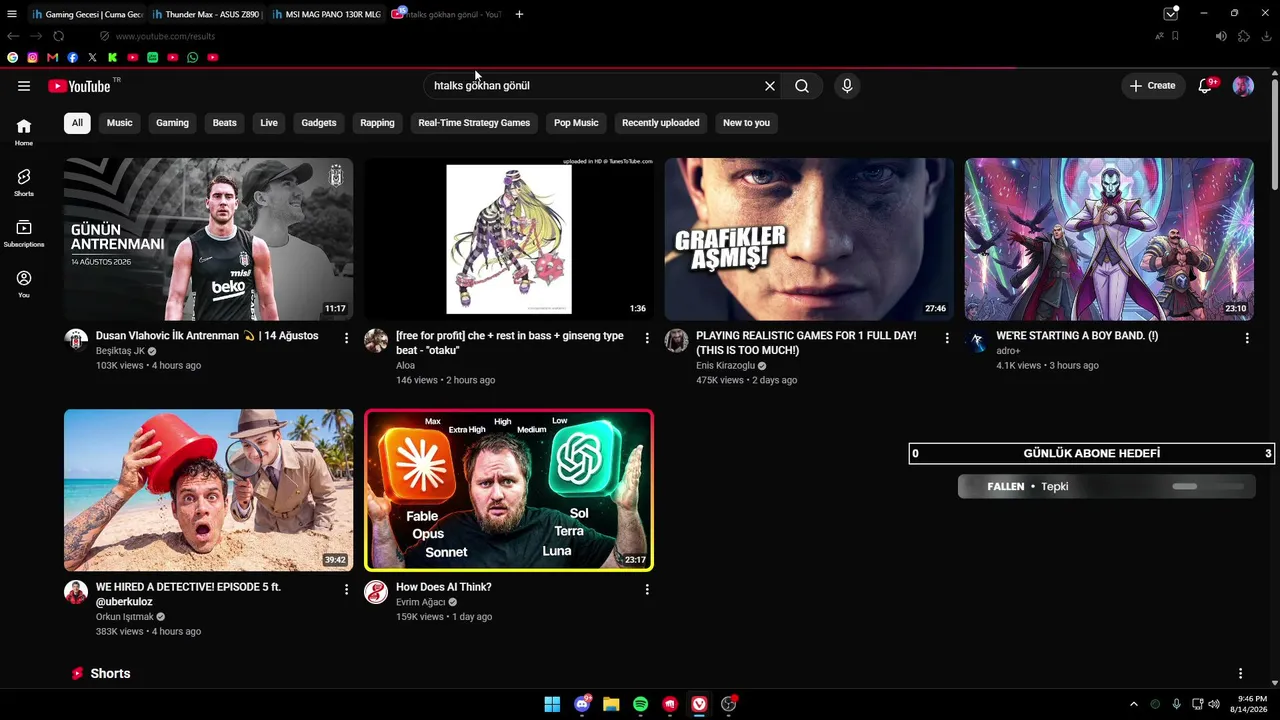Select the Beats filter chip
The image size is (1280, 720).
pos(225,123)
